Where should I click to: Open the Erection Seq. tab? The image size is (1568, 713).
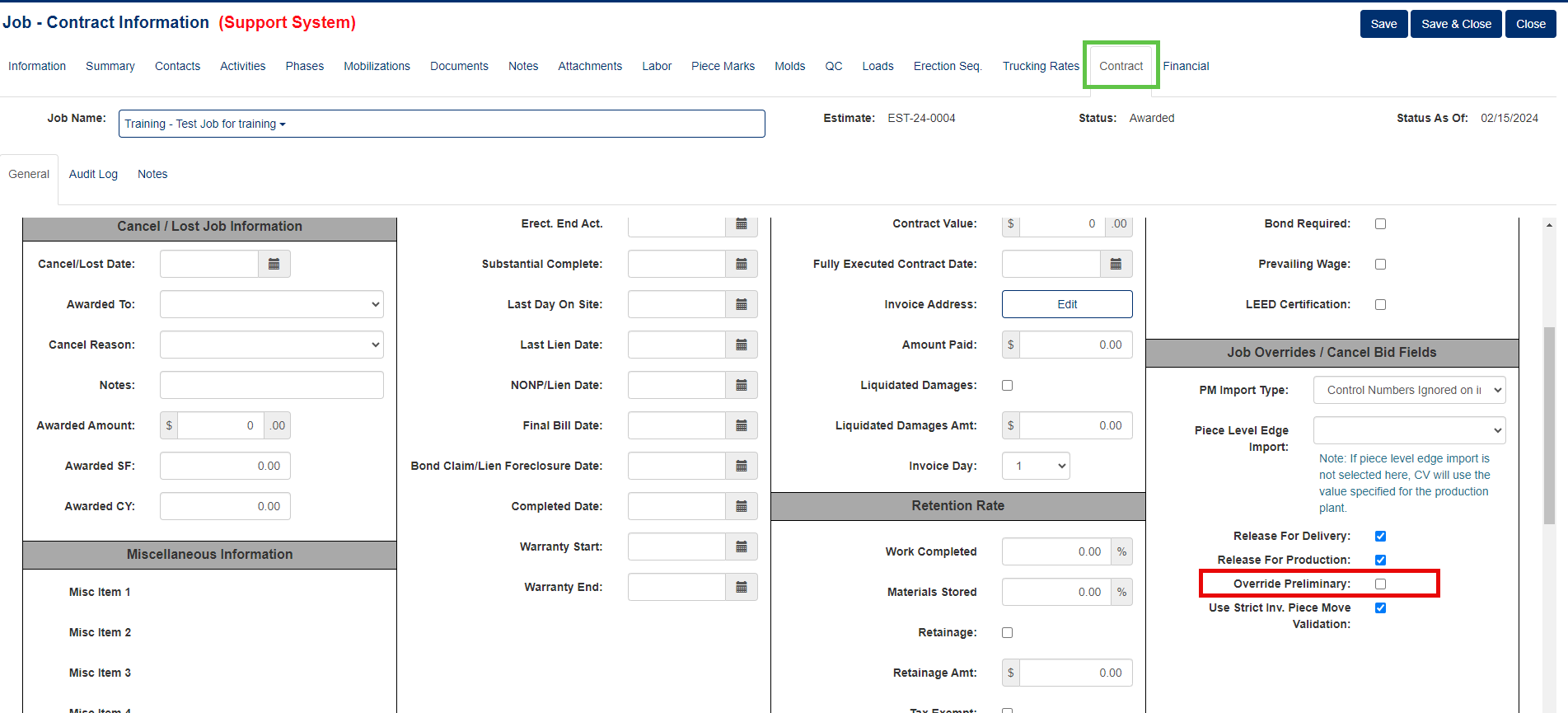point(948,66)
